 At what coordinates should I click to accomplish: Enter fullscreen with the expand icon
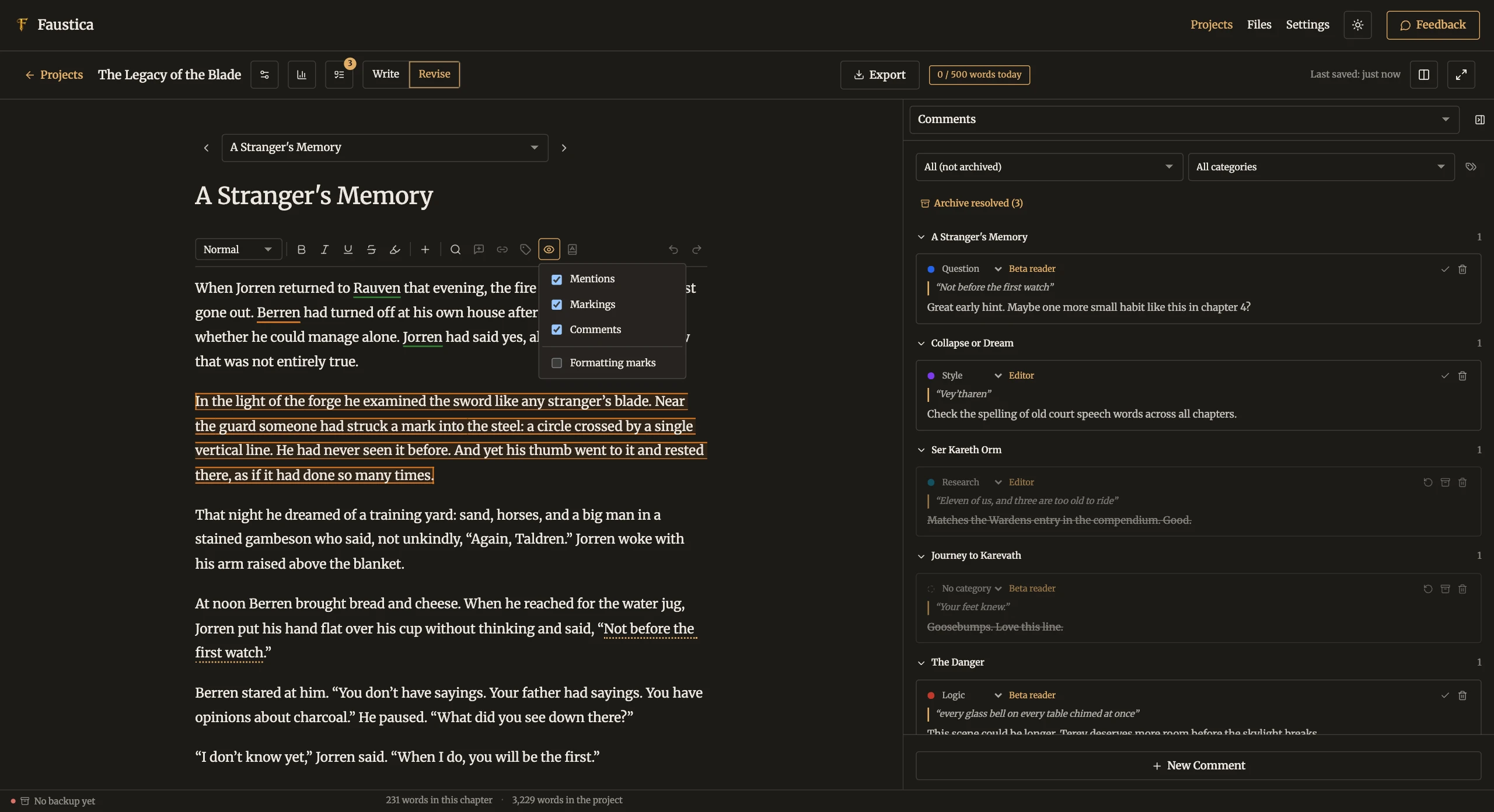click(1461, 75)
